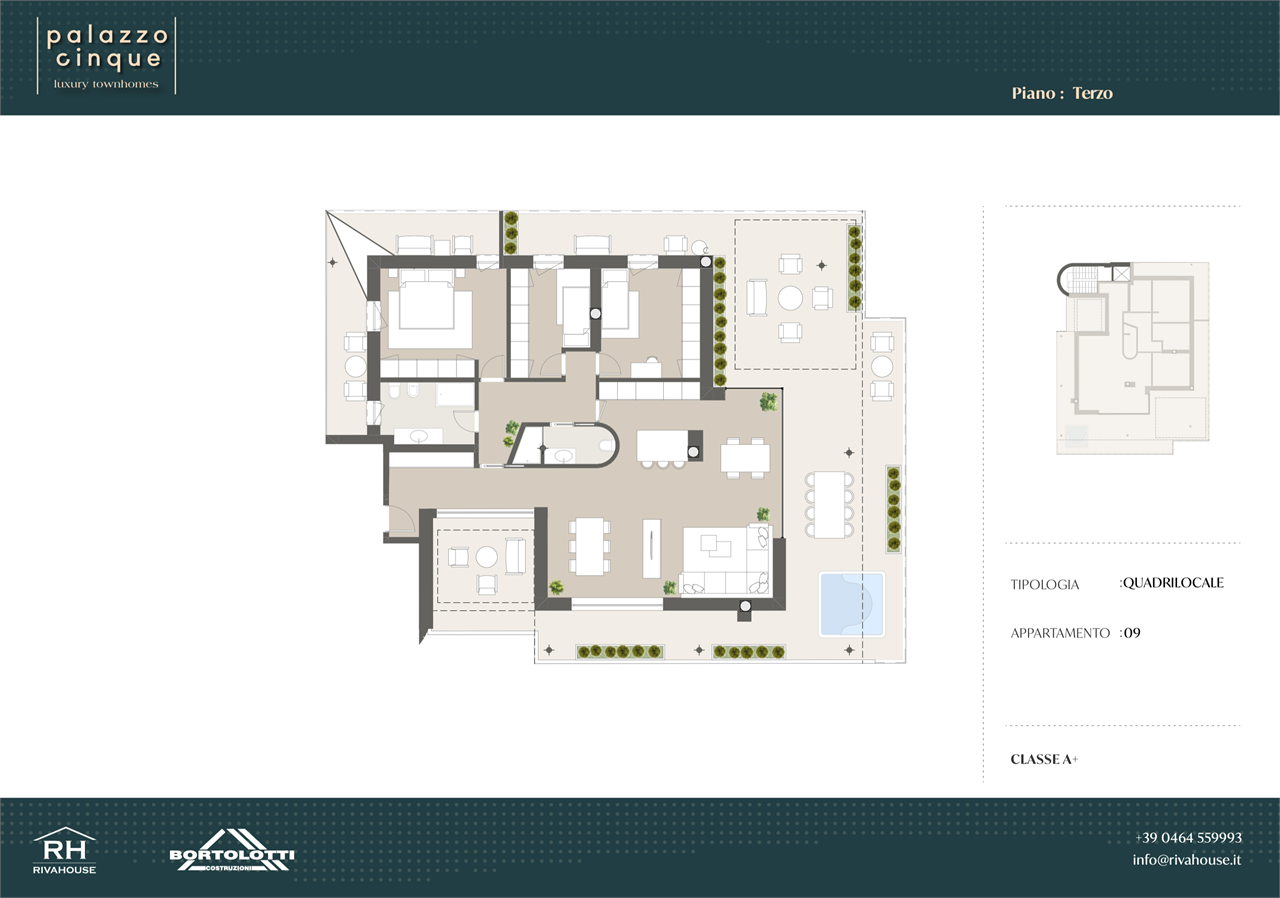Click the indoor dining table beside the sofa
The height and width of the screenshot is (898, 1280).
pyautogui.click(x=589, y=546)
